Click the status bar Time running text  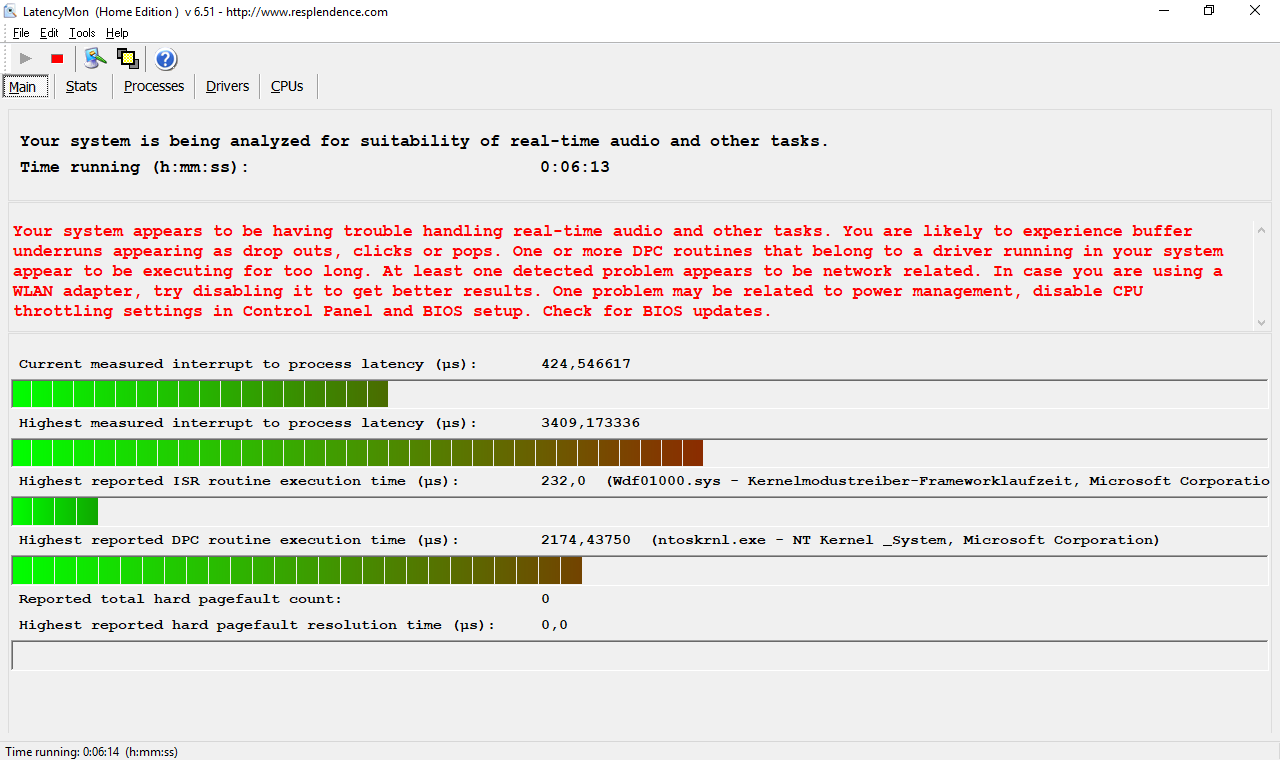click(91, 752)
